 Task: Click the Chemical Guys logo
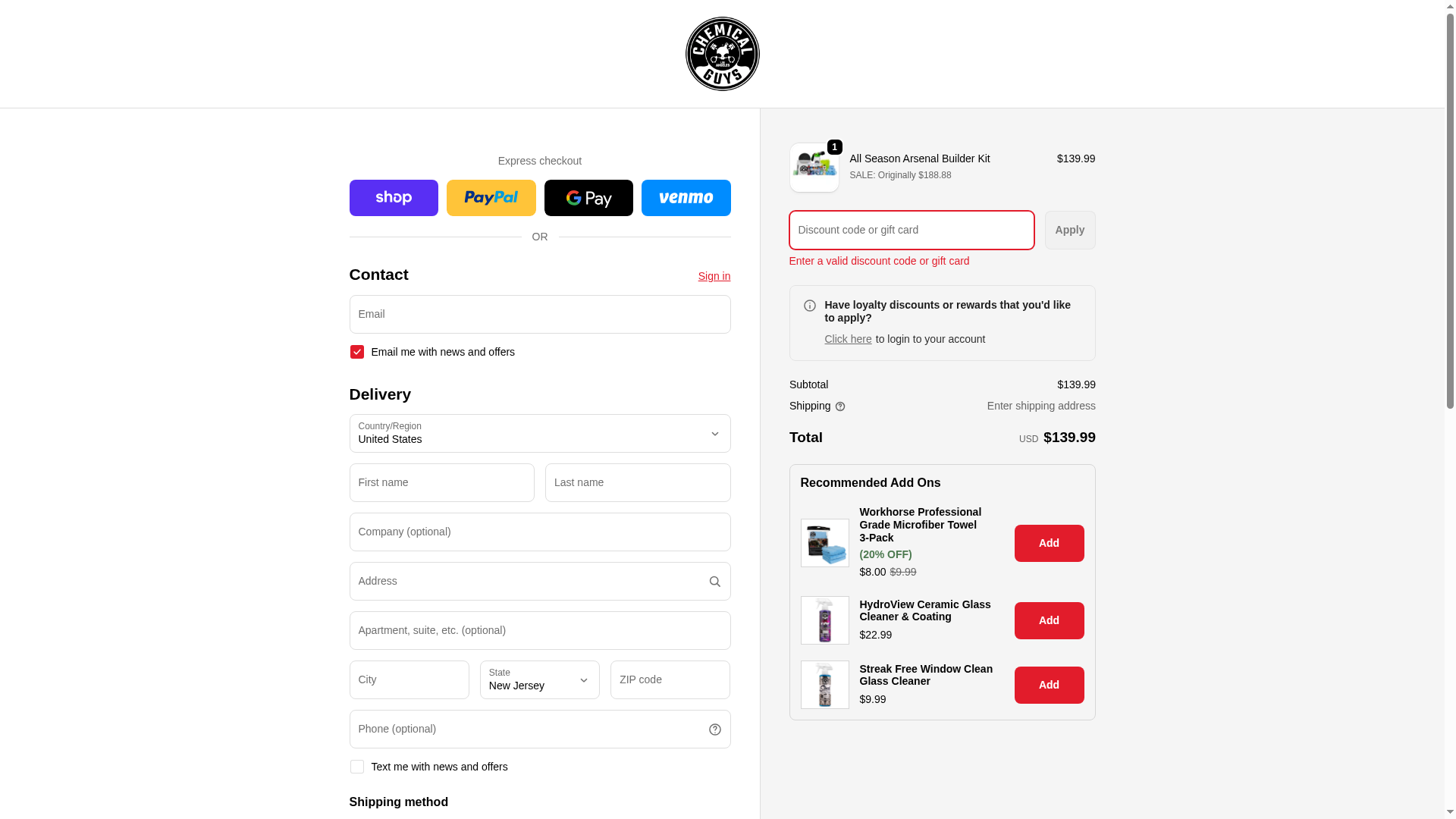coord(722,54)
